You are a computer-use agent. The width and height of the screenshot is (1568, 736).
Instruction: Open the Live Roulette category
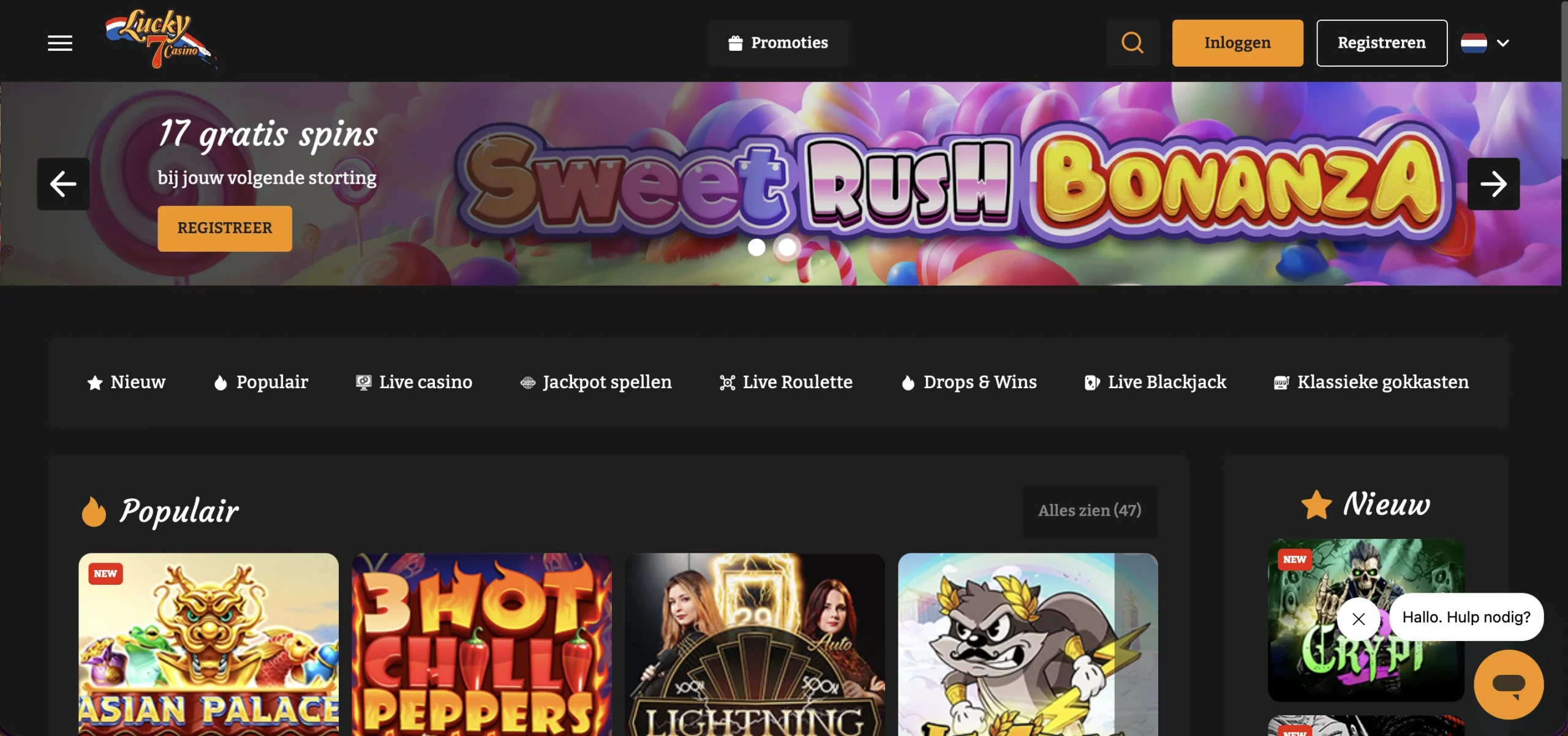786,382
